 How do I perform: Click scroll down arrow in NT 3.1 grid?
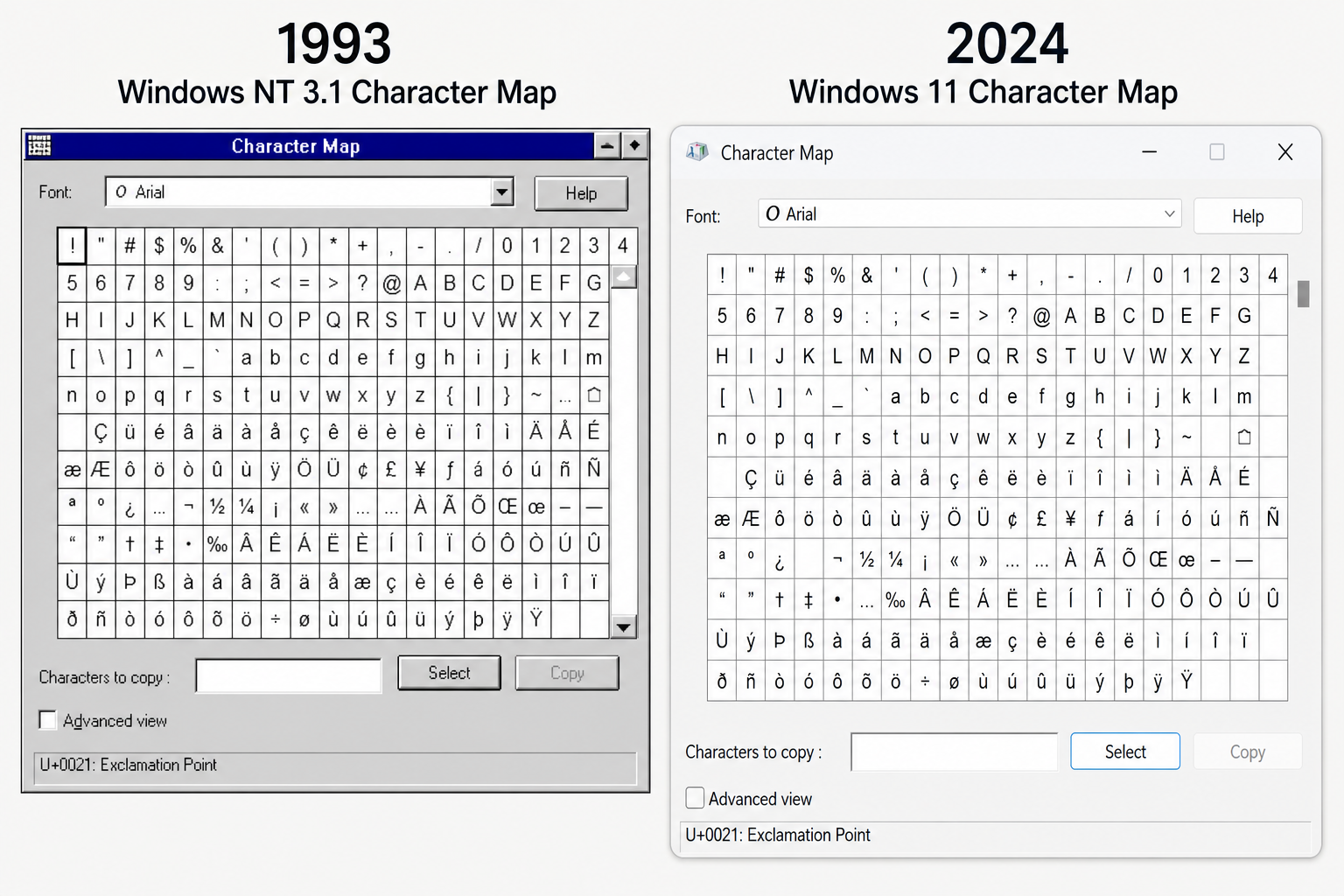624,626
